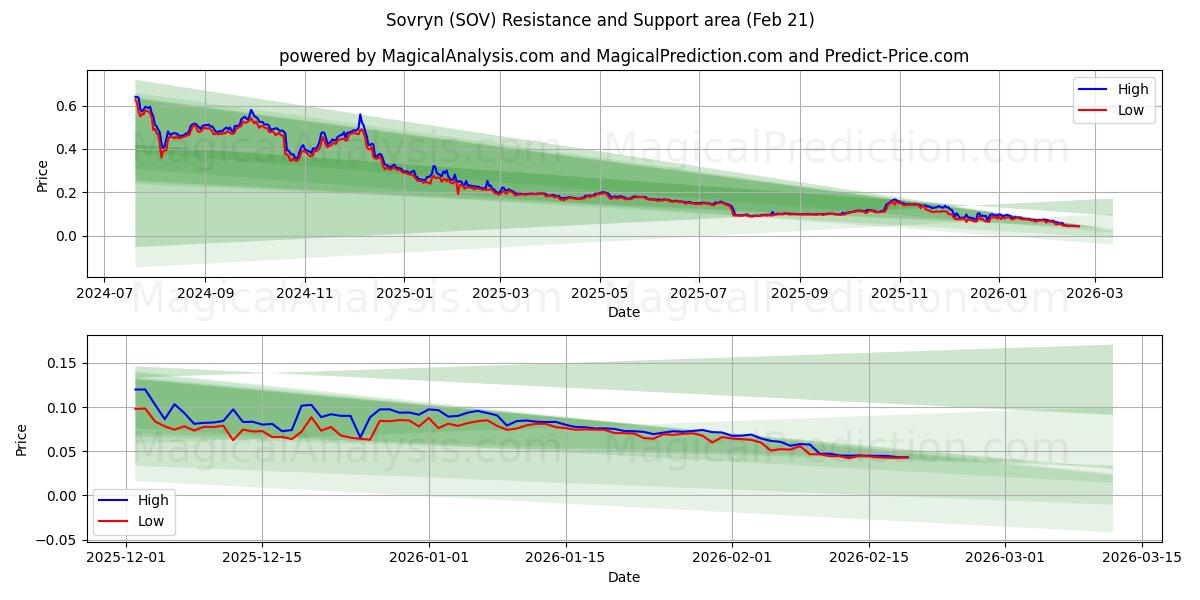Click the '0.2' price tick on top chart
This screenshot has width=1200, height=600.
pos(68,193)
